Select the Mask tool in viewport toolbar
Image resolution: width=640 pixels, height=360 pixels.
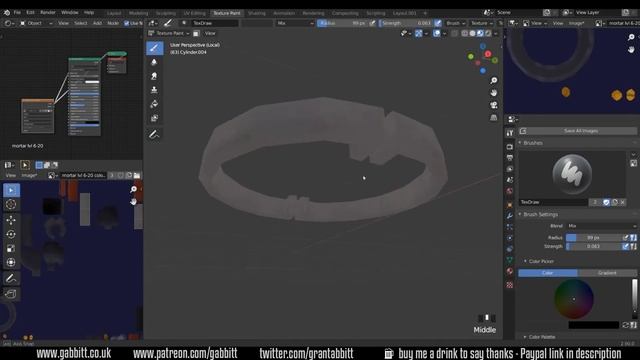(154, 118)
